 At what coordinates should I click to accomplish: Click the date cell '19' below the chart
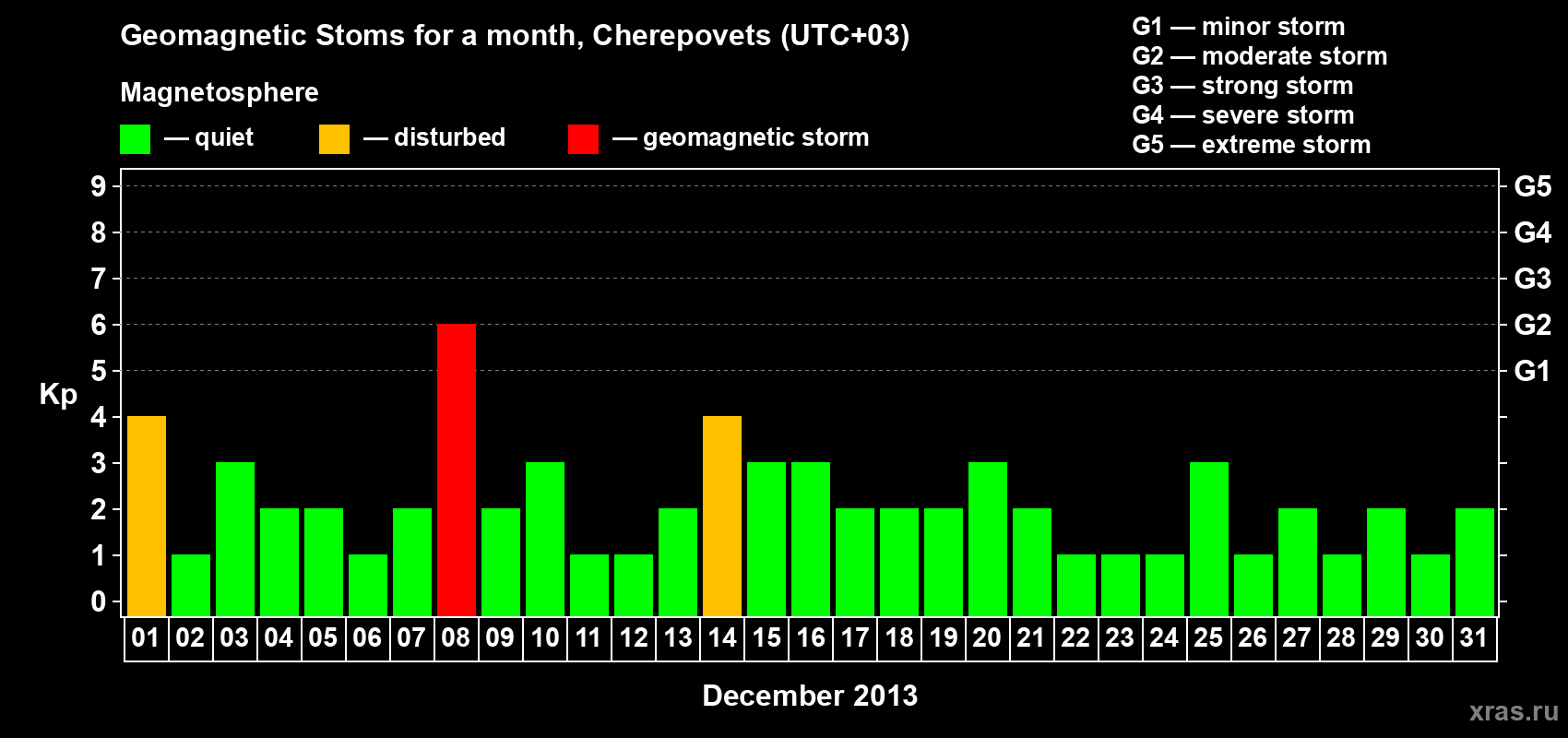click(944, 638)
